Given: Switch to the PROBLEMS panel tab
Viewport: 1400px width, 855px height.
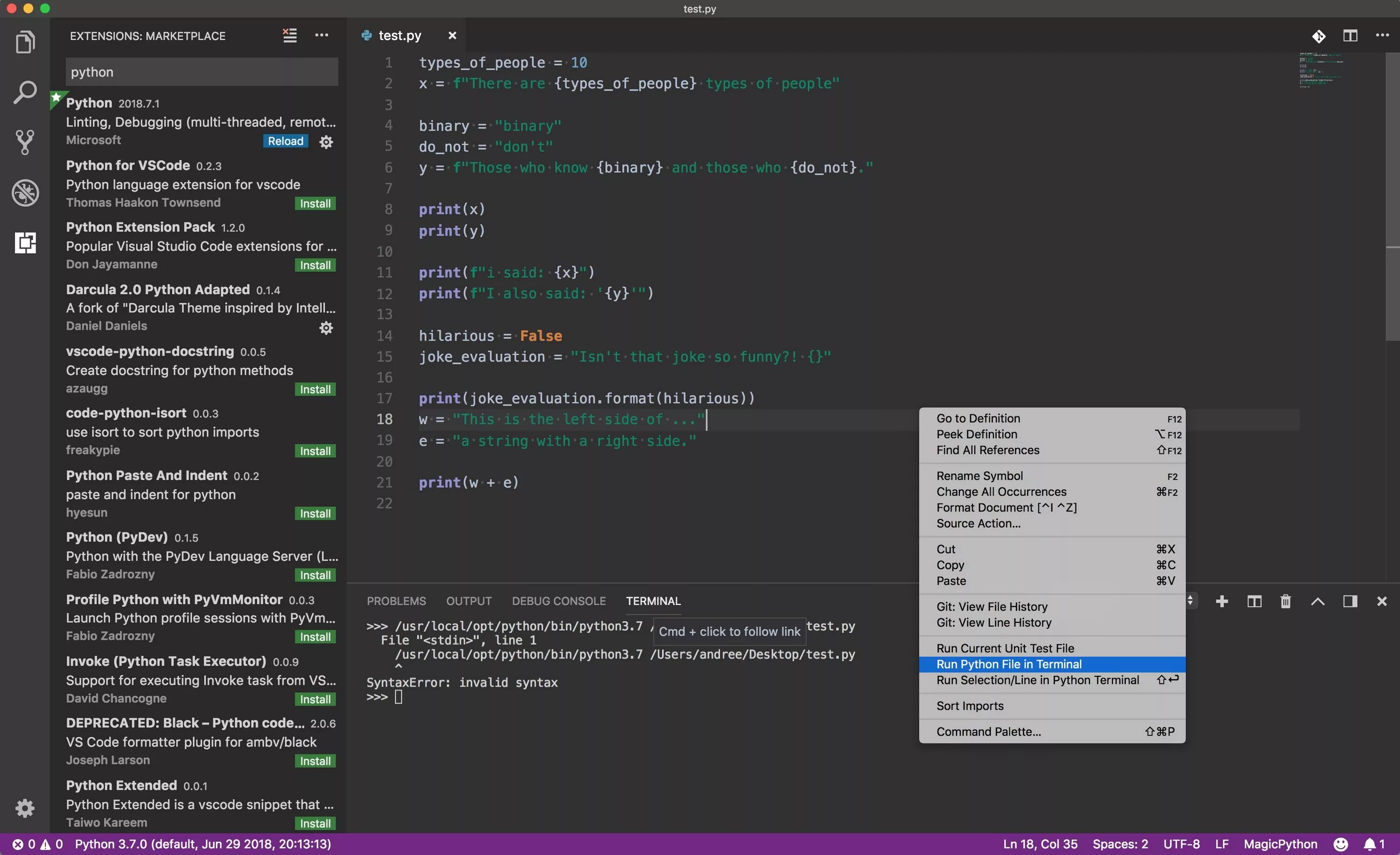Looking at the screenshot, I should coord(396,601).
